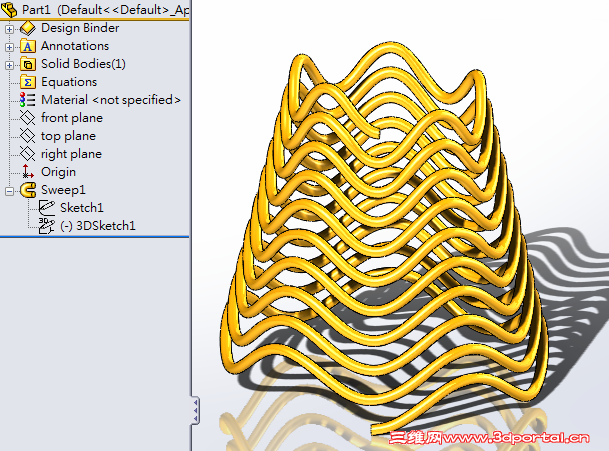Expand the Solid Bodies(1) node
Viewport: 609px width, 451px height.
9,65
